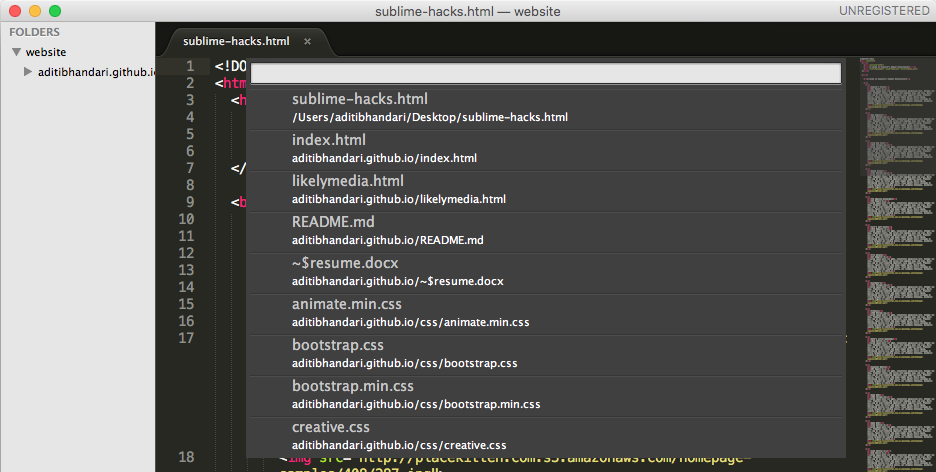Switch to the sublime-hacks.html tab
Viewport: 936px width, 472px height.
point(236,41)
